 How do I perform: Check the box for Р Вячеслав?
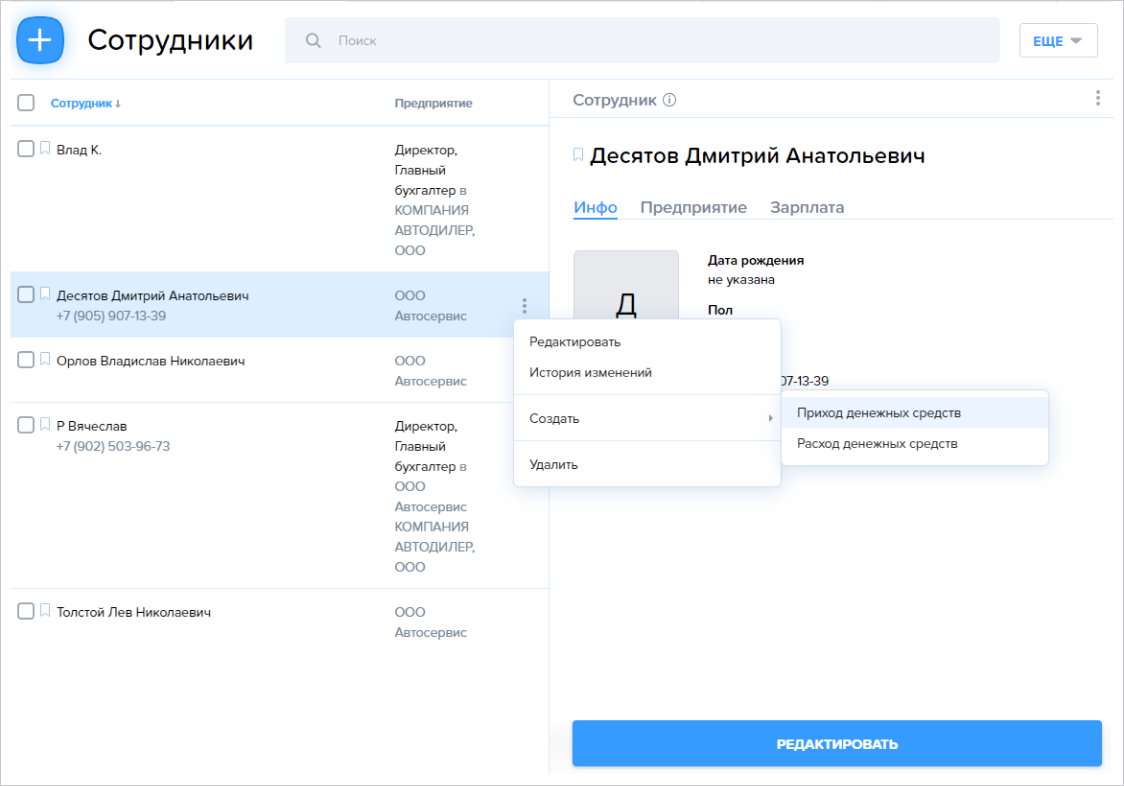pos(26,425)
